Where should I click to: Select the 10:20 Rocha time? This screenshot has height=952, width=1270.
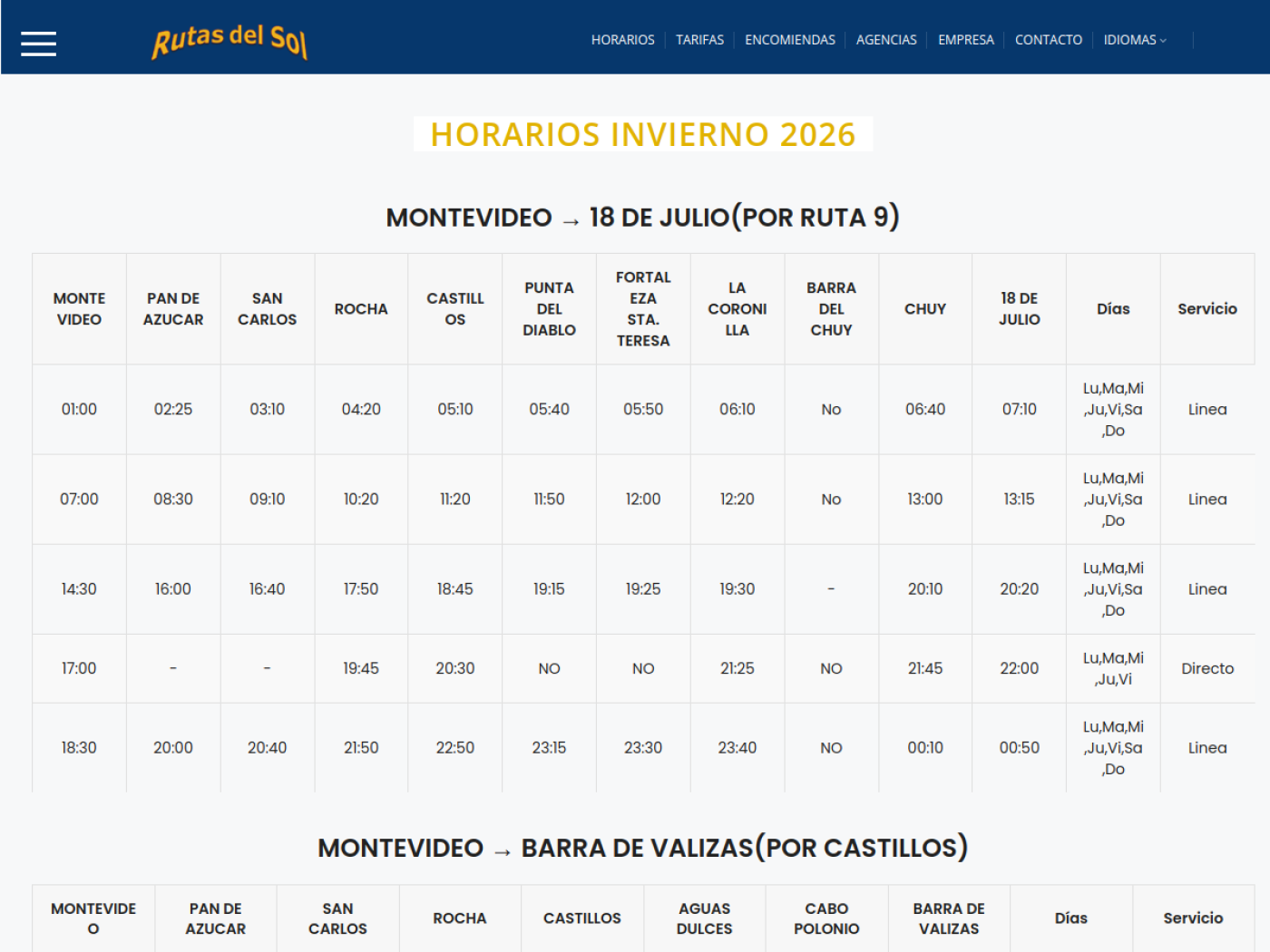pos(361,500)
